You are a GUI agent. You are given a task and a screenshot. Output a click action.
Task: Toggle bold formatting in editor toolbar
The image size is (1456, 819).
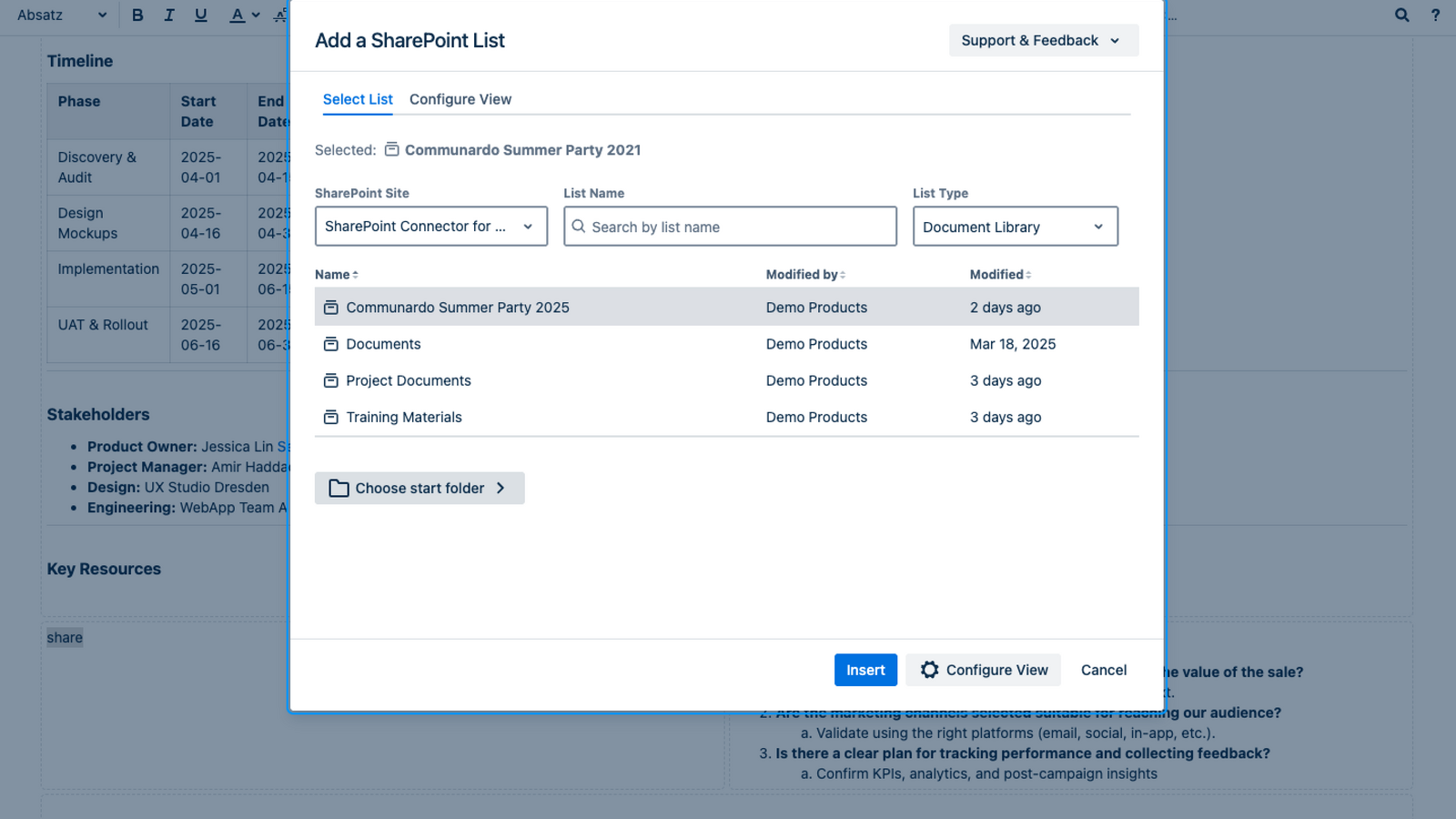tap(137, 15)
